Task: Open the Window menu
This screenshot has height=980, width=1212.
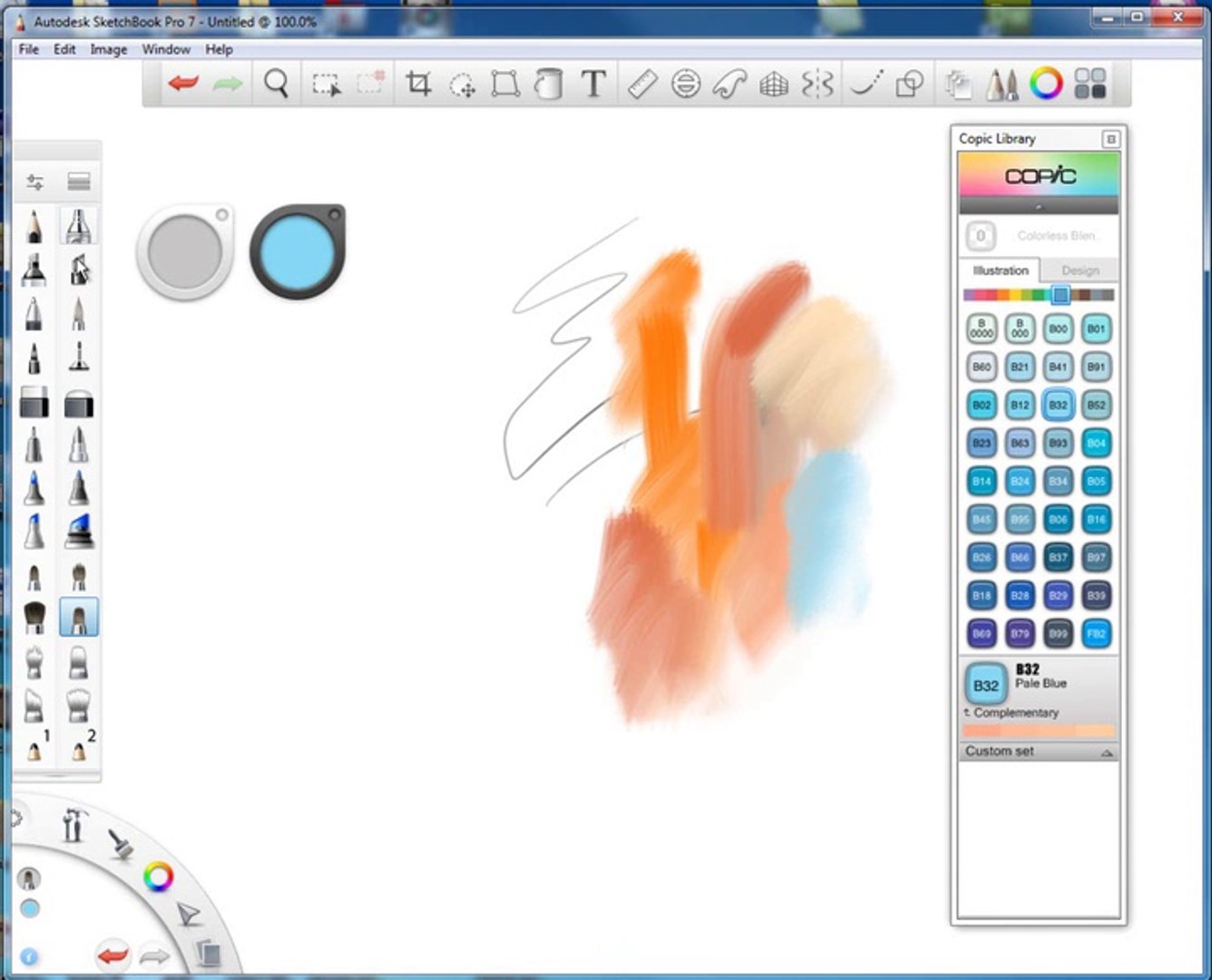Action: (x=166, y=49)
